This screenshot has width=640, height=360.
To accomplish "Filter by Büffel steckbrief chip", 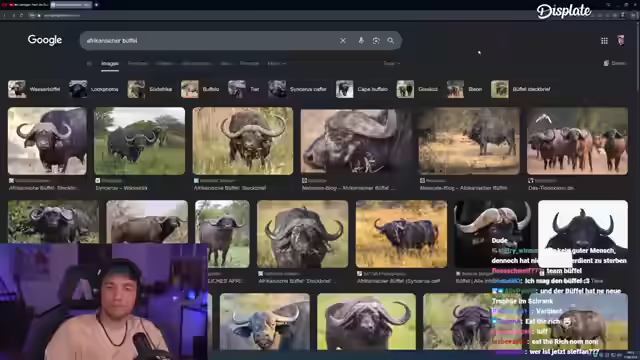I will pos(521,89).
